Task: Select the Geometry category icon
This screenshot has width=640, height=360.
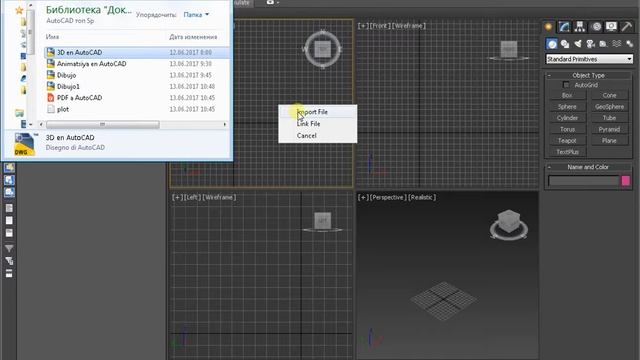Action: (552, 44)
